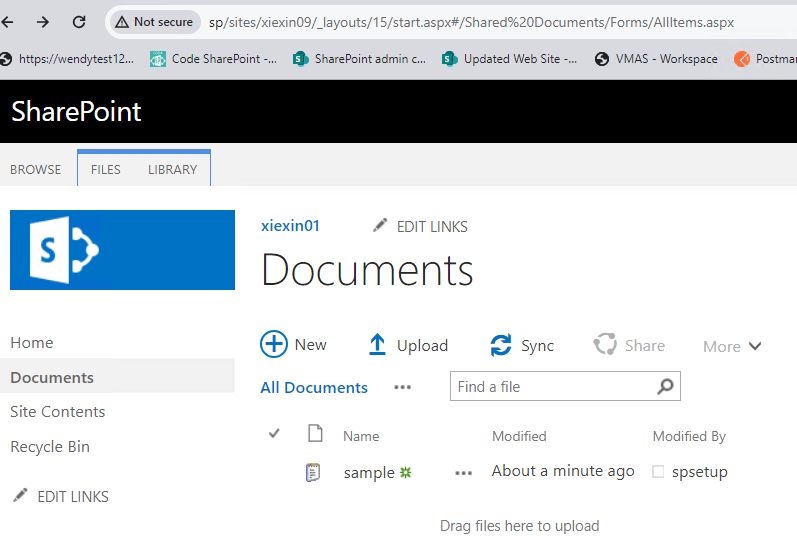Viewport: 797px width, 547px height.
Task: Go back in browser history
Action: pos(8,22)
